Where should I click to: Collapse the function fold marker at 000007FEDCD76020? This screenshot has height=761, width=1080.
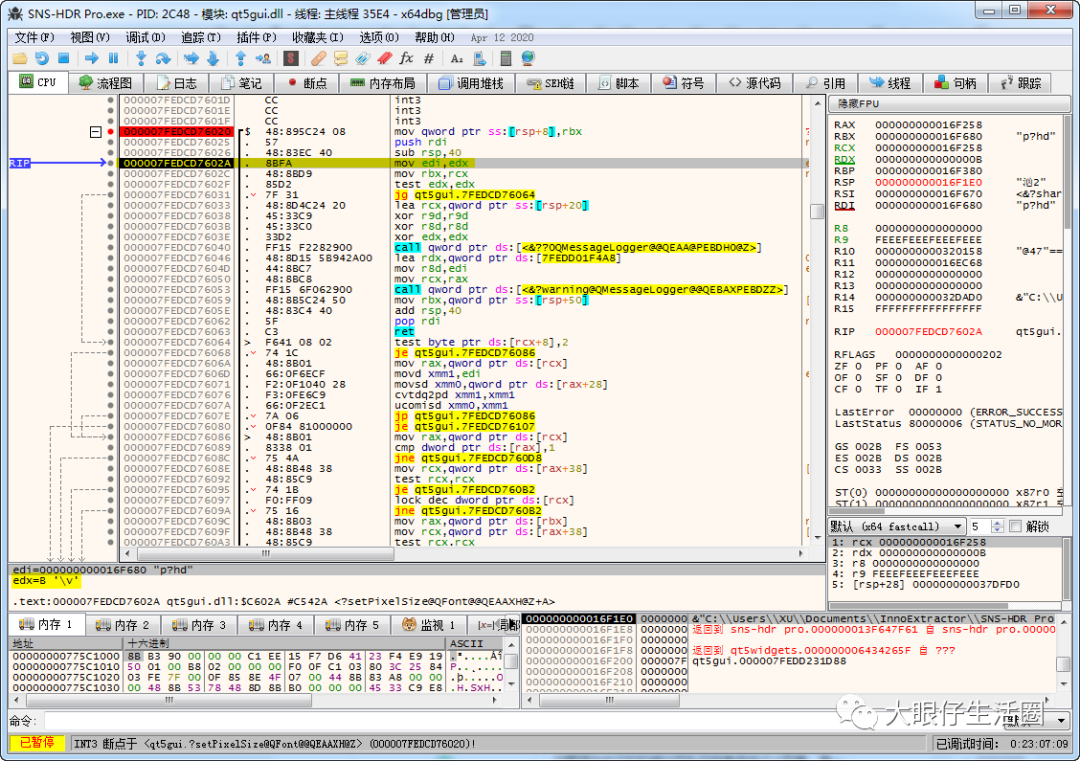pos(96,132)
